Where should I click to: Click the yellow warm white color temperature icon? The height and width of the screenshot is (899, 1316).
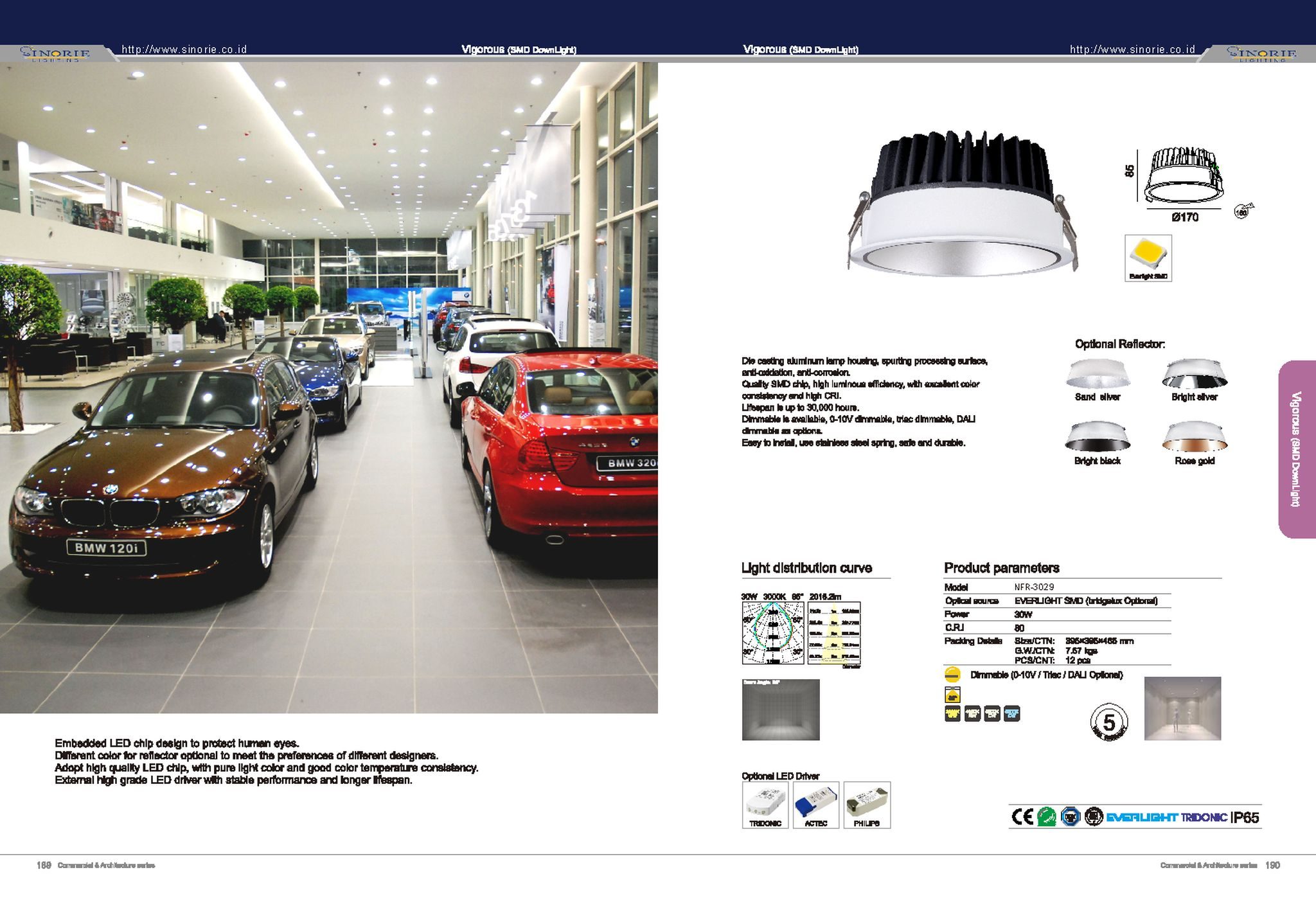pos(952,713)
